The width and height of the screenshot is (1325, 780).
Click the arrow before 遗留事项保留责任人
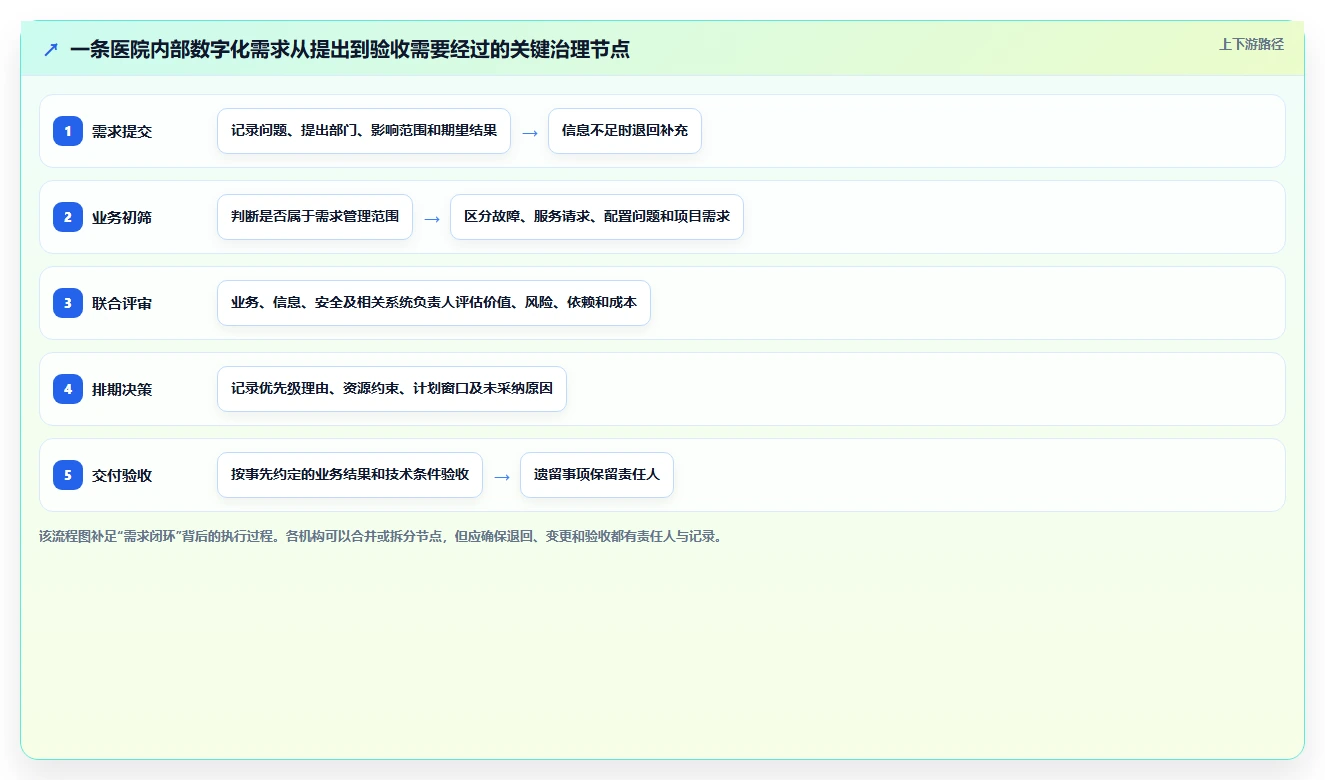502,476
